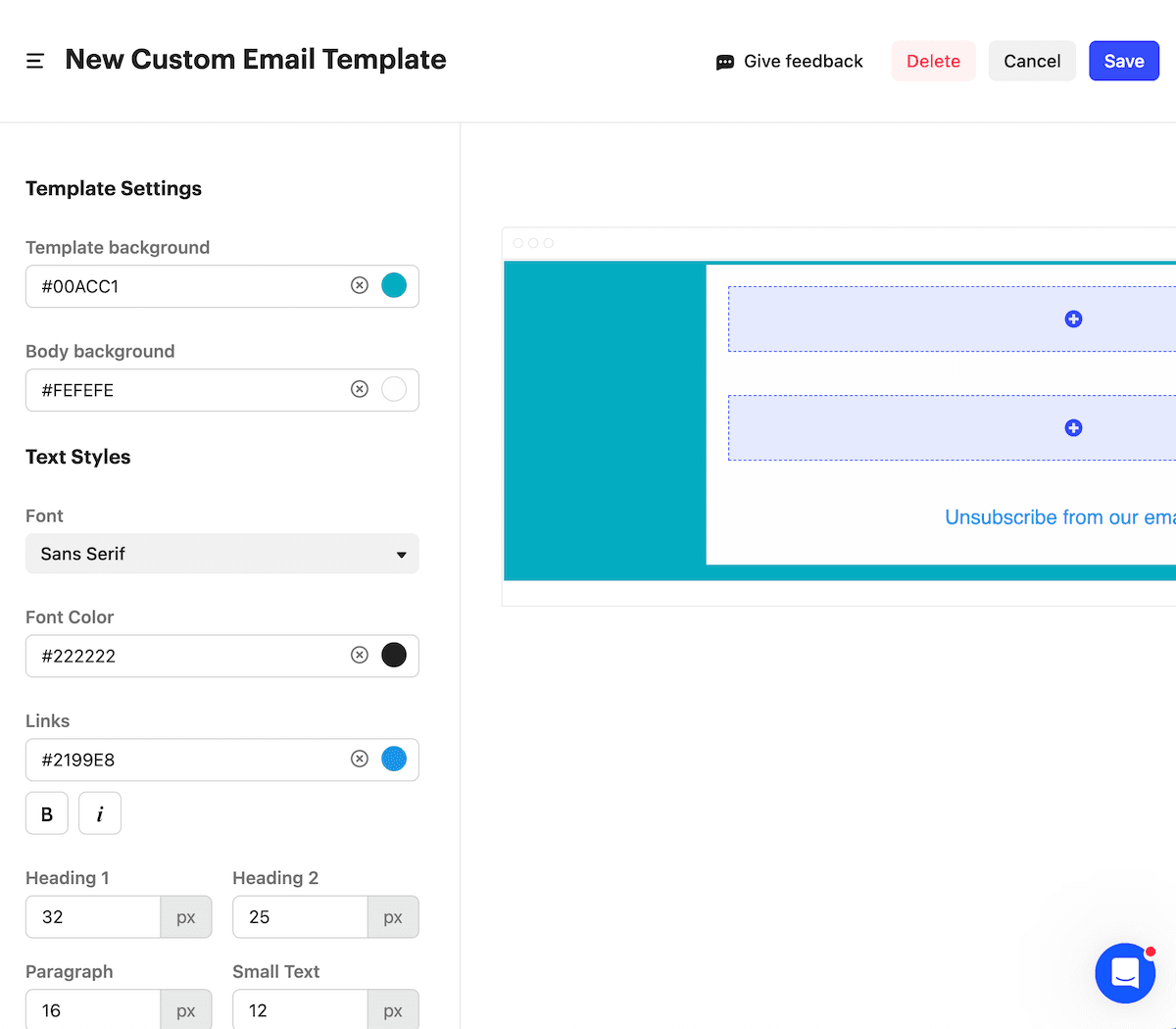Click the Heading 2 size field
Viewport: 1176px width, 1029px height.
tap(300, 917)
